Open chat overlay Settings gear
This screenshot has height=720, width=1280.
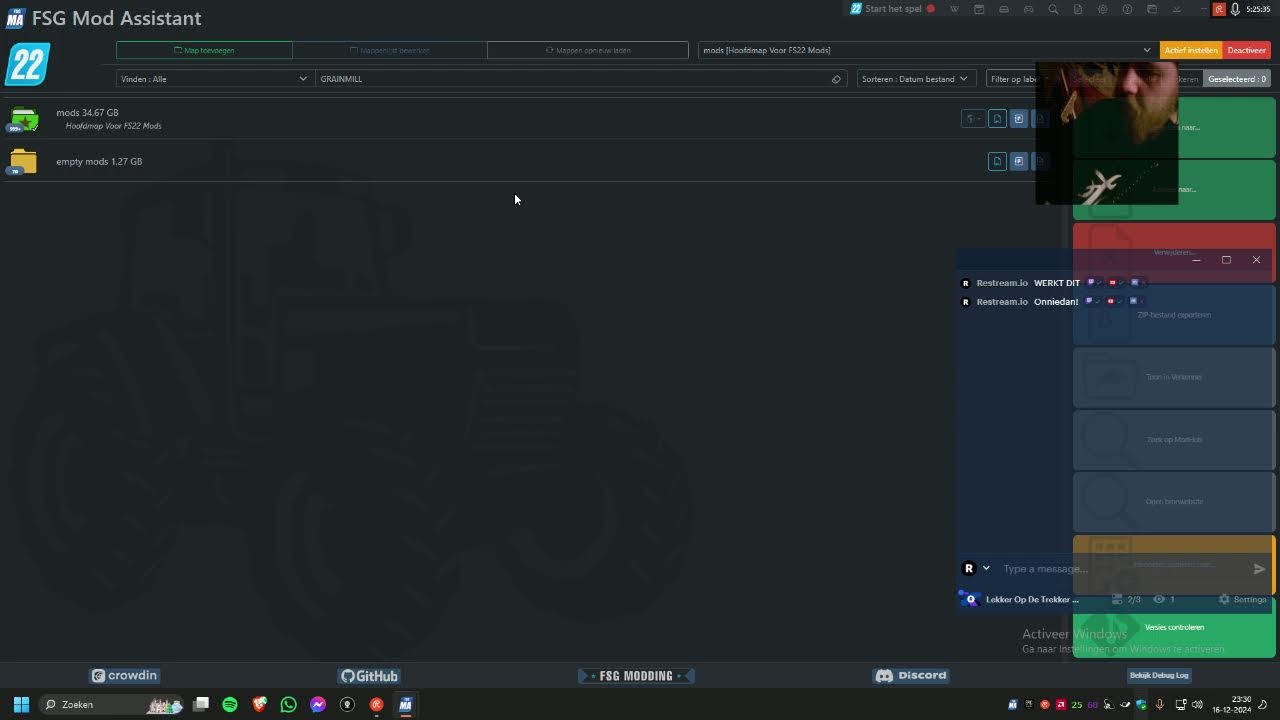(x=1242, y=600)
